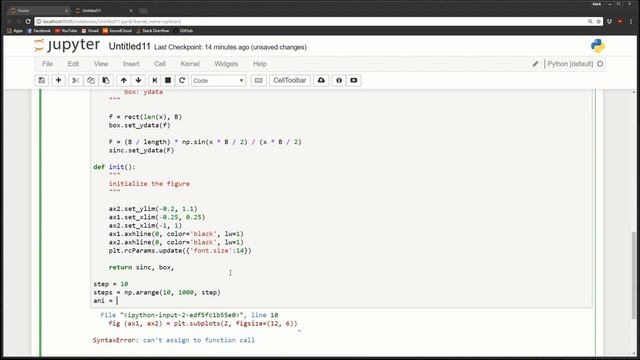This screenshot has width=640, height=360.
Task: Run the cell with the step-forward icon
Action: coord(154,80)
